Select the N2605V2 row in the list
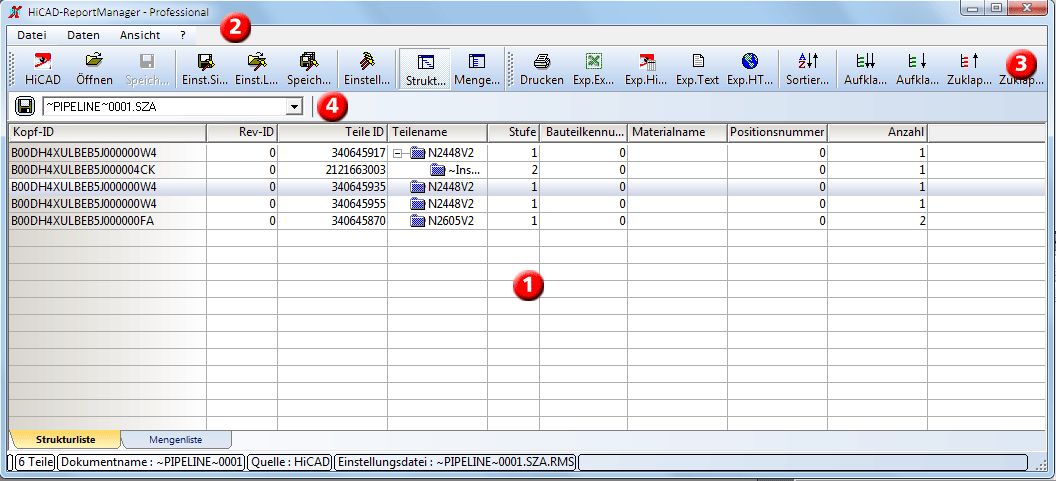The image size is (1056, 481). pyautogui.click(x=450, y=221)
